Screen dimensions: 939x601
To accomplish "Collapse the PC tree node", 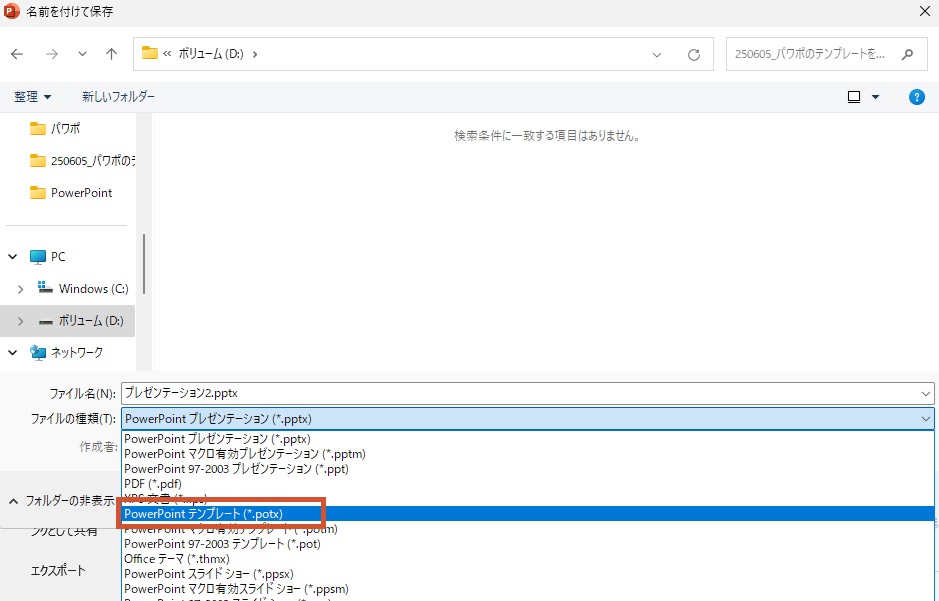I will (13, 257).
